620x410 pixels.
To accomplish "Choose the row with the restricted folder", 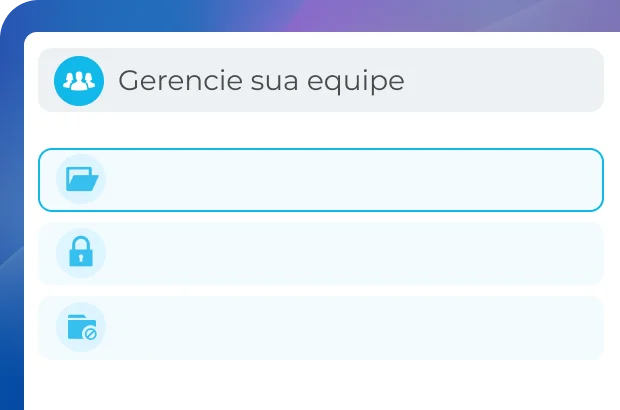I will (320, 327).
